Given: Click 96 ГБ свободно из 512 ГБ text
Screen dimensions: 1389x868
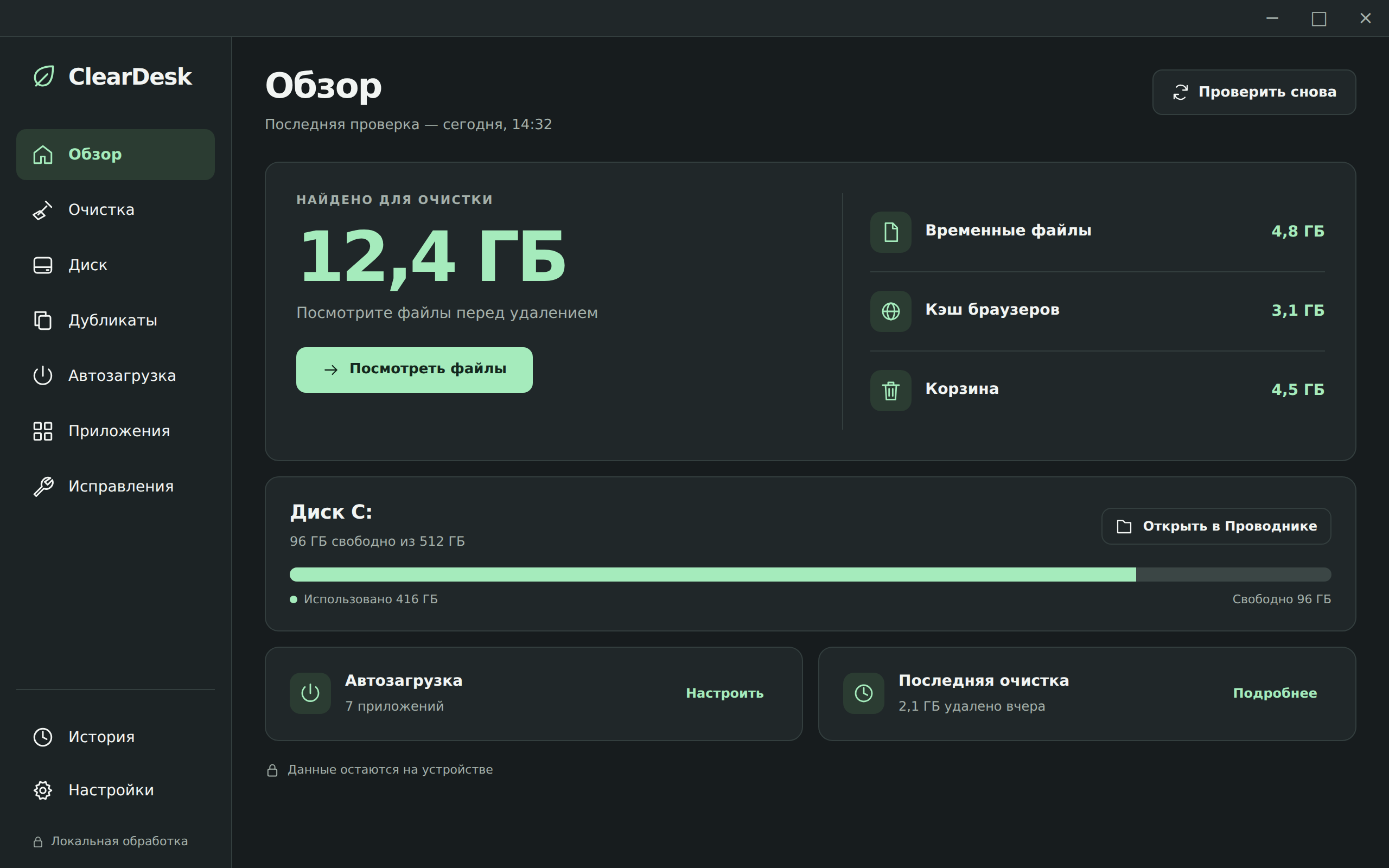Looking at the screenshot, I should coord(377,541).
